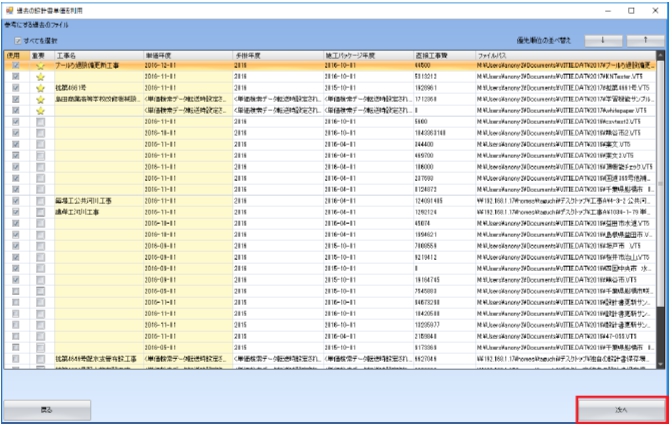Image resolution: width=672 pixels, height=429 pixels.
Task: Click the 歩掛年度 column header
Action: click(275, 54)
